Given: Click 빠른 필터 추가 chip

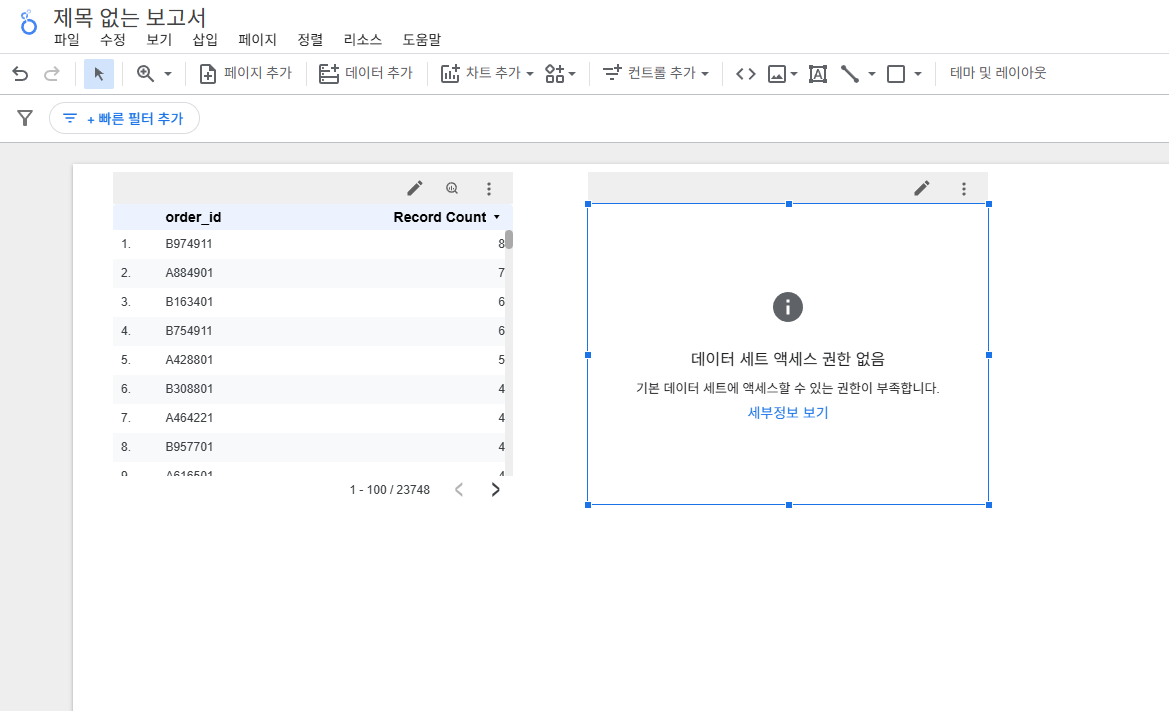Looking at the screenshot, I should (x=125, y=118).
